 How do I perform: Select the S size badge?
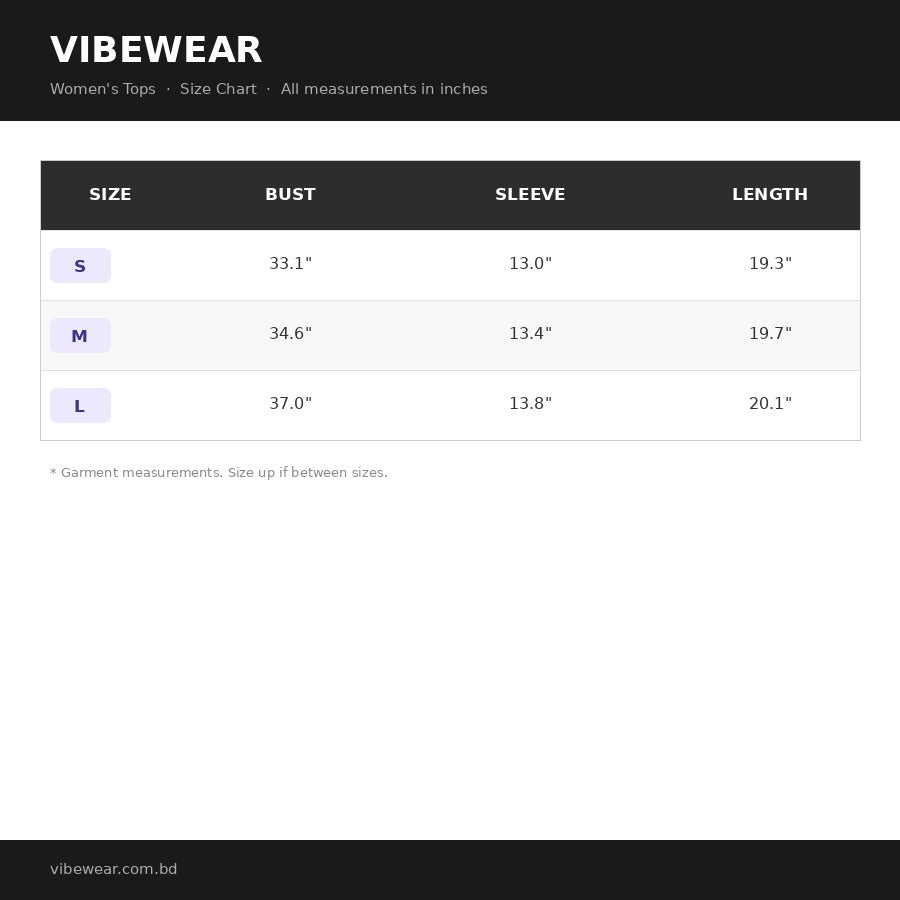tap(80, 266)
